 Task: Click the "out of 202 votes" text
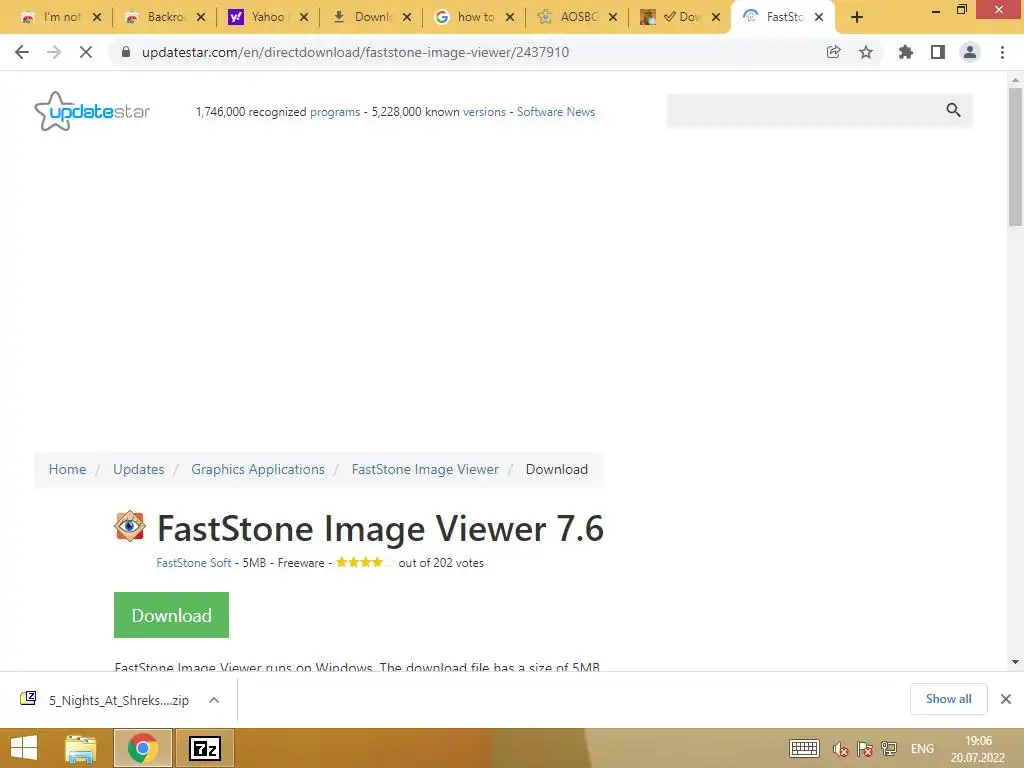[x=441, y=562]
